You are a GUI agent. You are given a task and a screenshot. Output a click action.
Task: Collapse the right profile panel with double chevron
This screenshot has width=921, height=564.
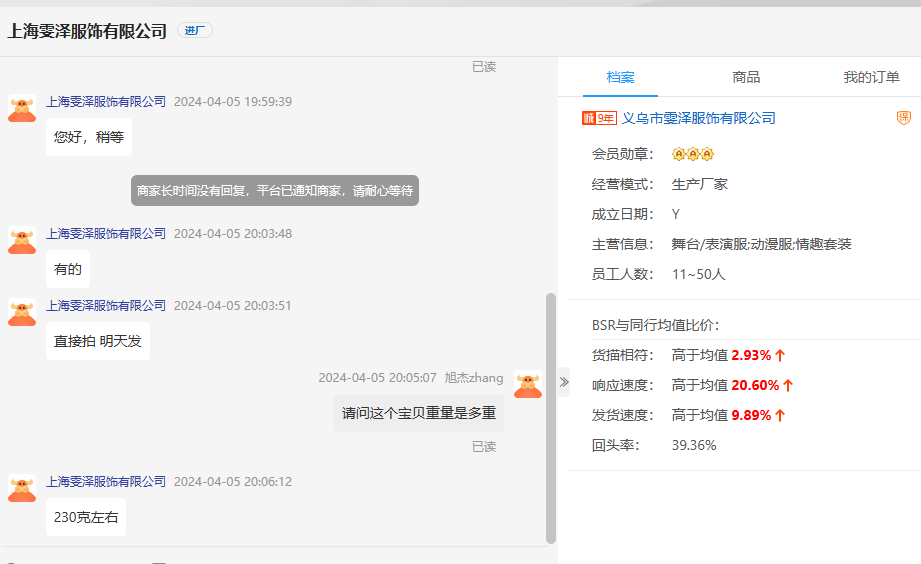point(563,382)
